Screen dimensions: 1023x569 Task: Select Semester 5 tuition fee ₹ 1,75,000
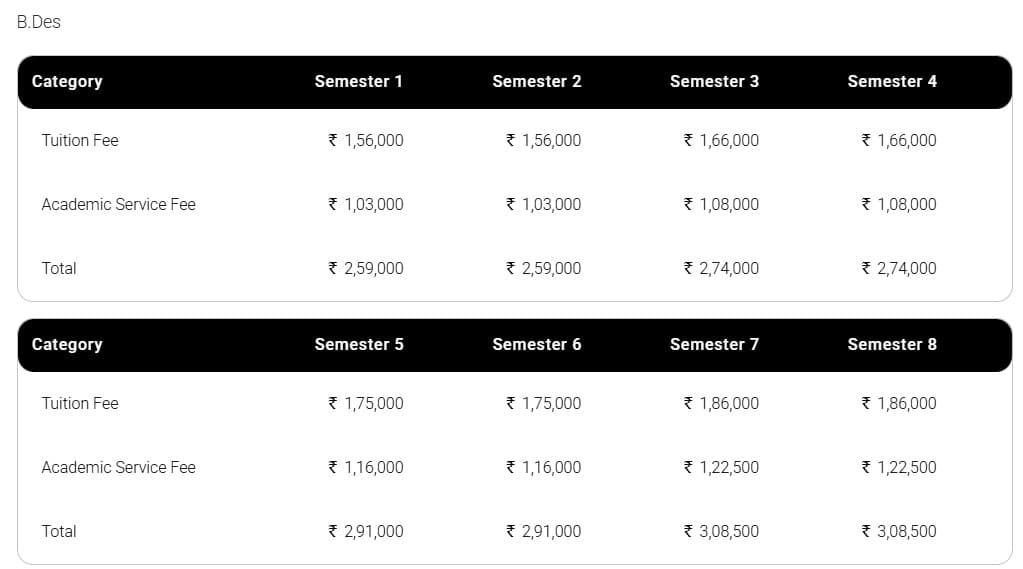[366, 403]
